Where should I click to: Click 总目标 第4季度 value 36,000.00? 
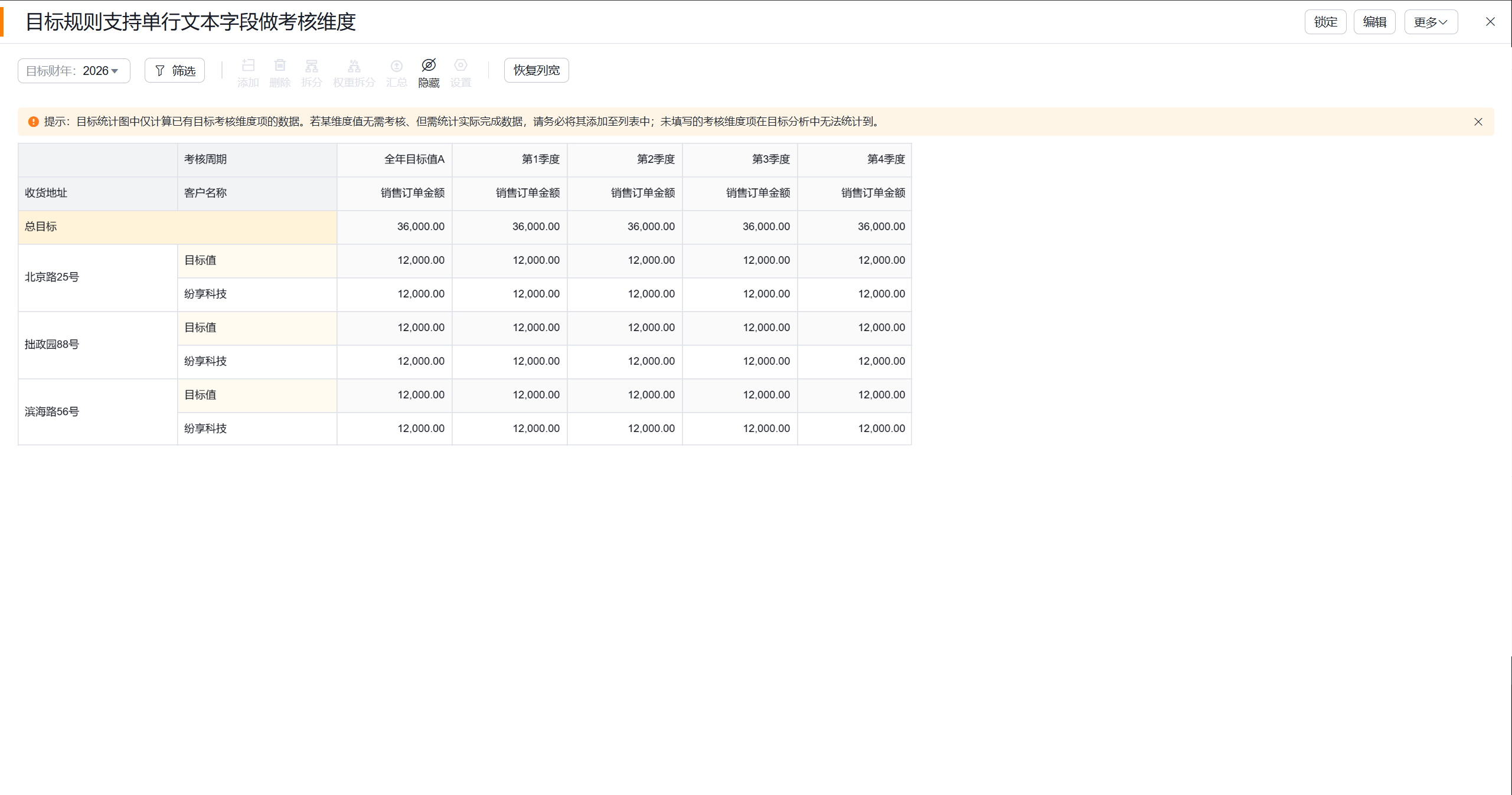click(854, 227)
